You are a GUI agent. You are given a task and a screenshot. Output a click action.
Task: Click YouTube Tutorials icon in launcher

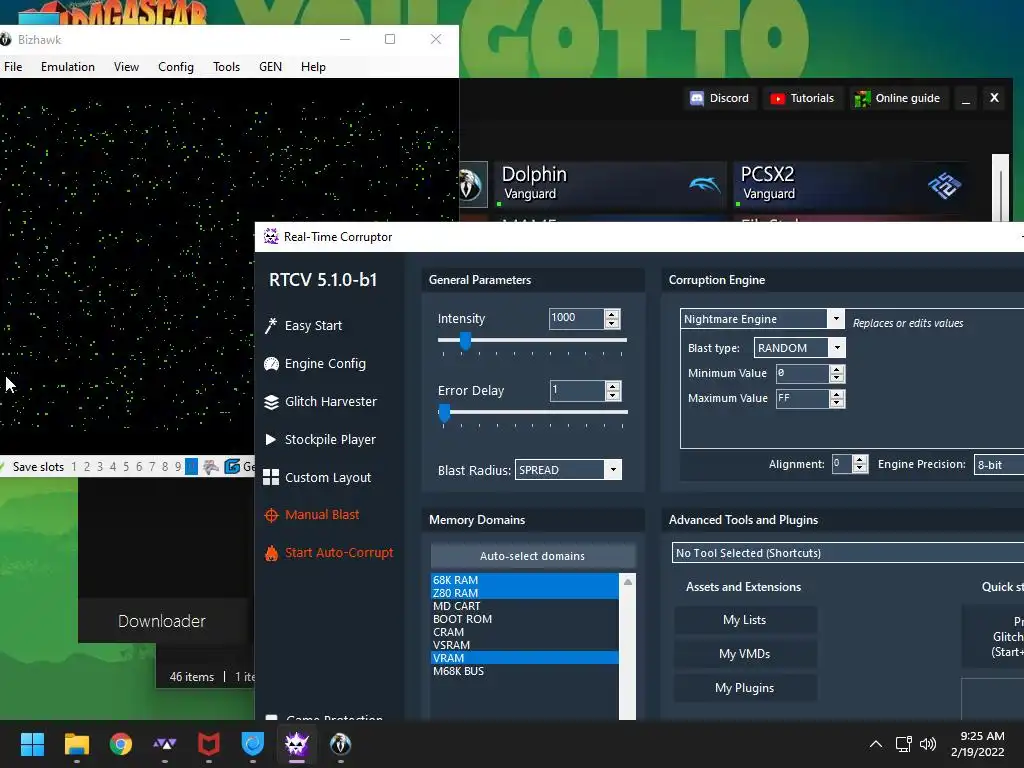coord(777,99)
